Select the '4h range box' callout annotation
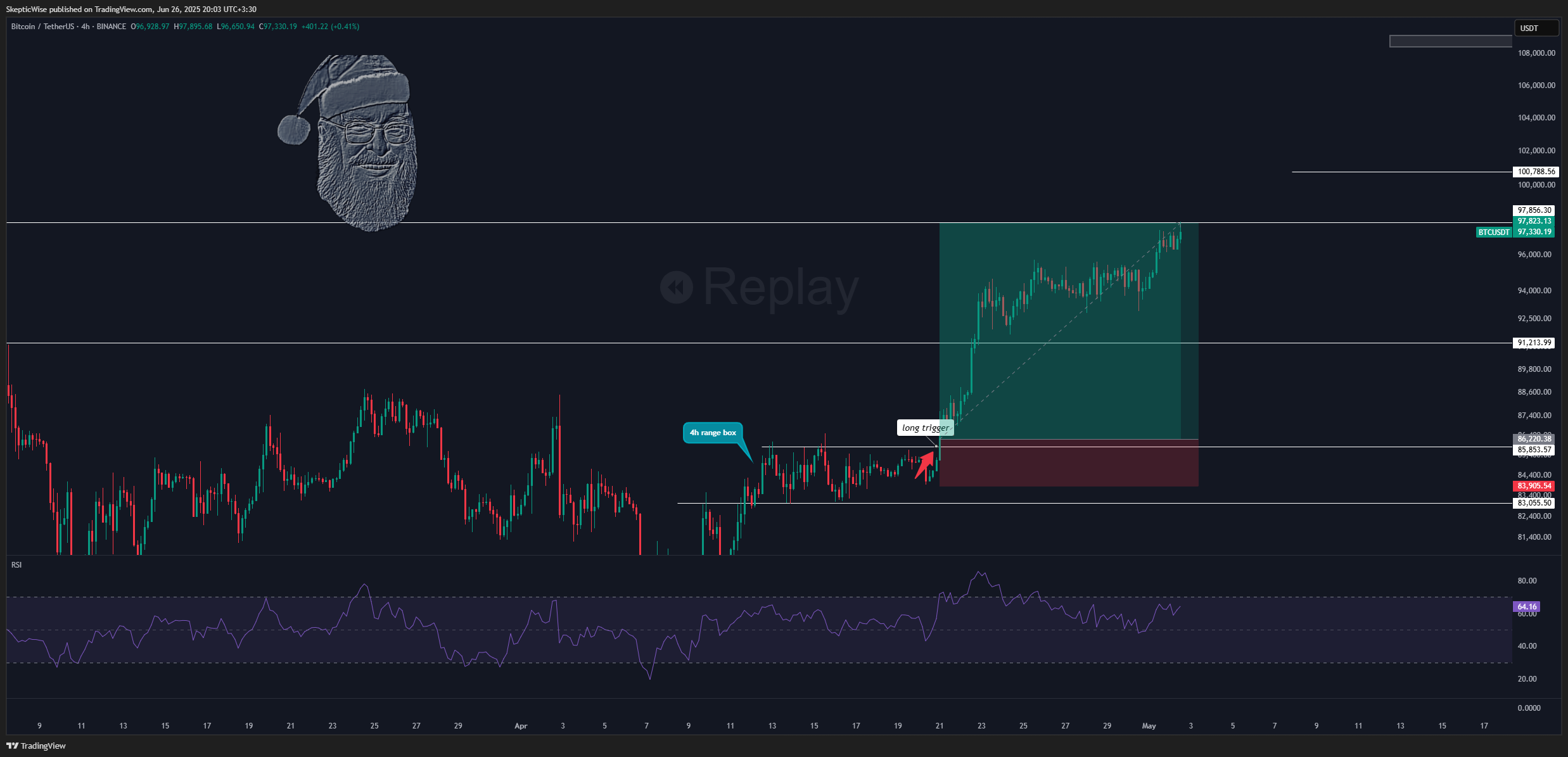The image size is (1568, 757). 713,433
